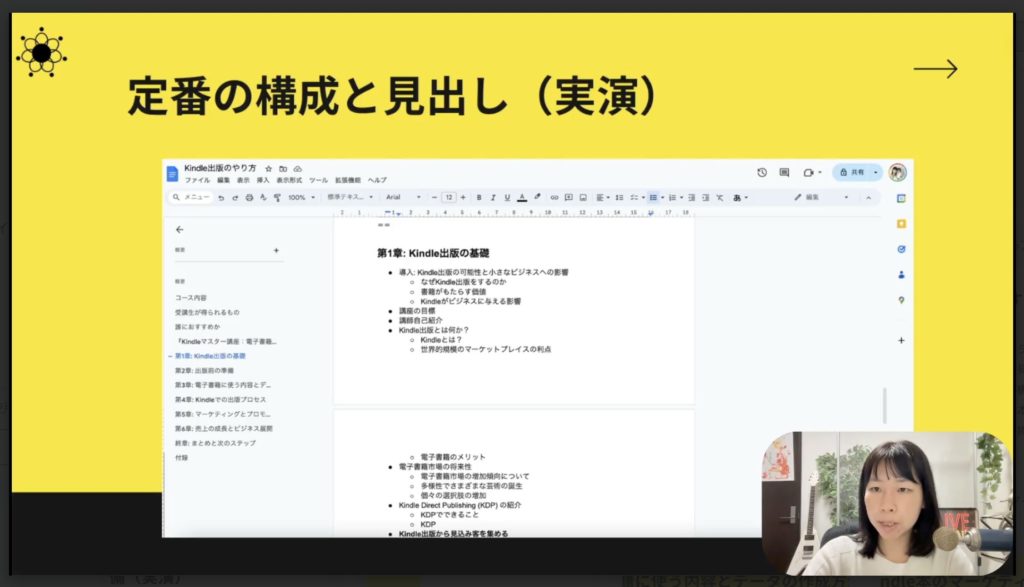Viewport: 1024px width, 587px height.
Task: Click the print icon in toolbar
Action: [249, 198]
